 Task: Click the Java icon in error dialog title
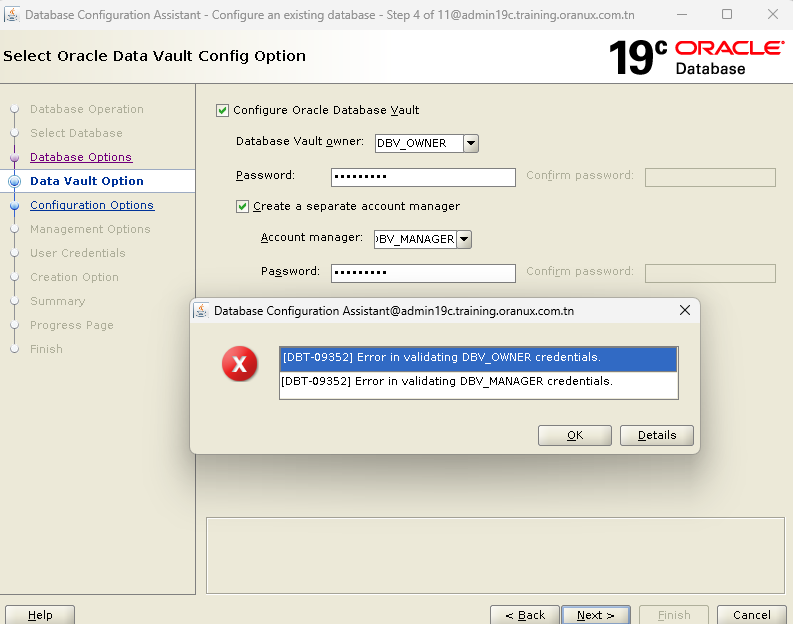201,311
